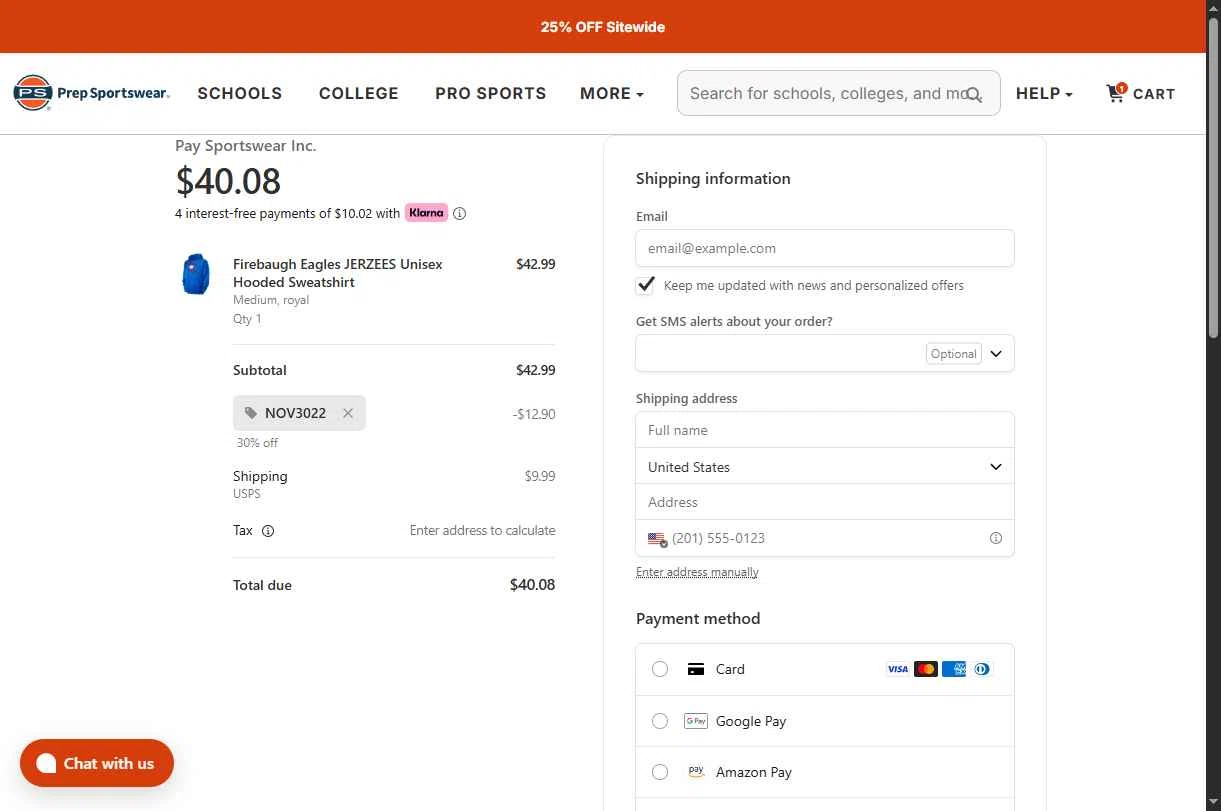Click the Address input field

(825, 502)
